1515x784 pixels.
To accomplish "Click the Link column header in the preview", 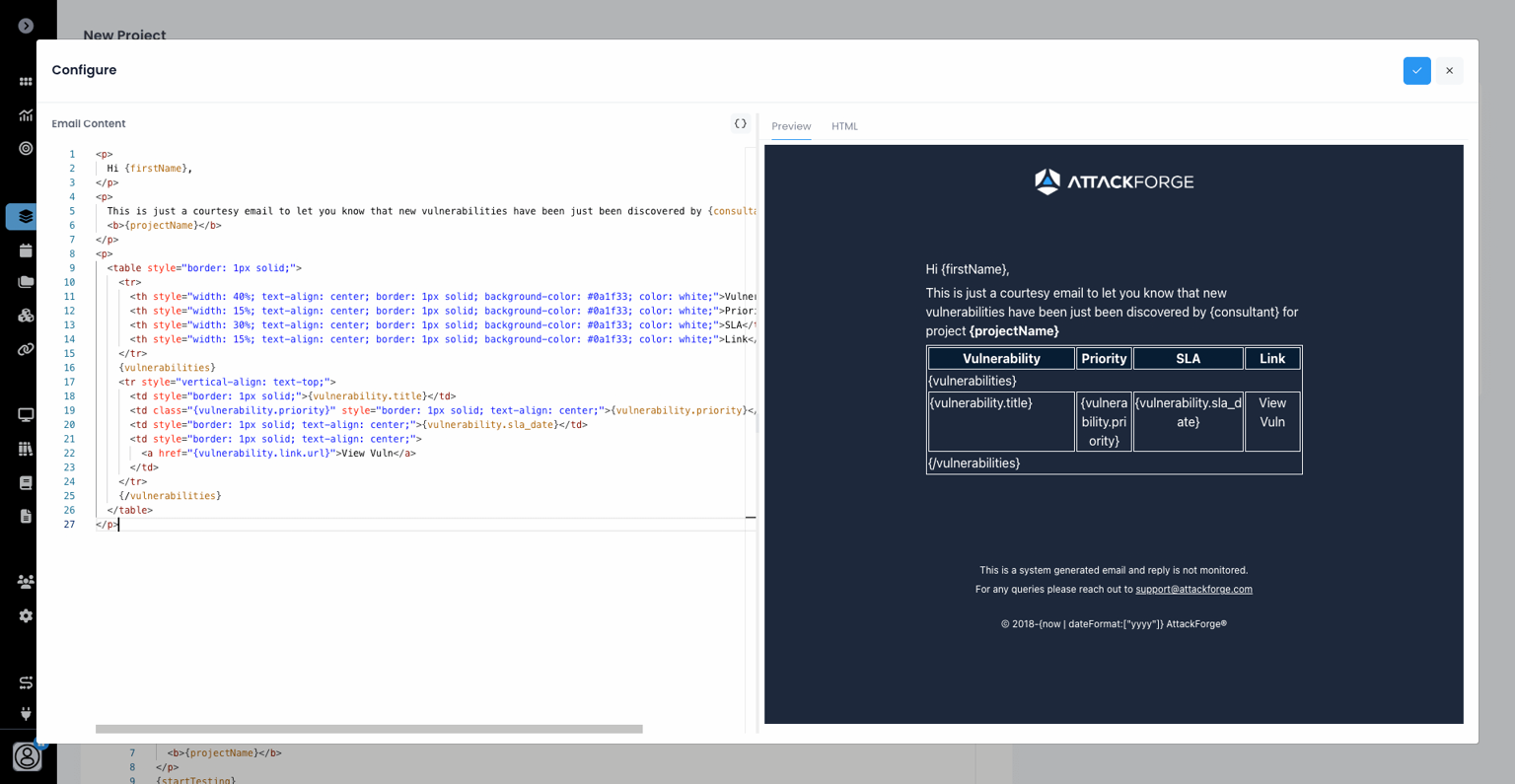I will click(1272, 359).
